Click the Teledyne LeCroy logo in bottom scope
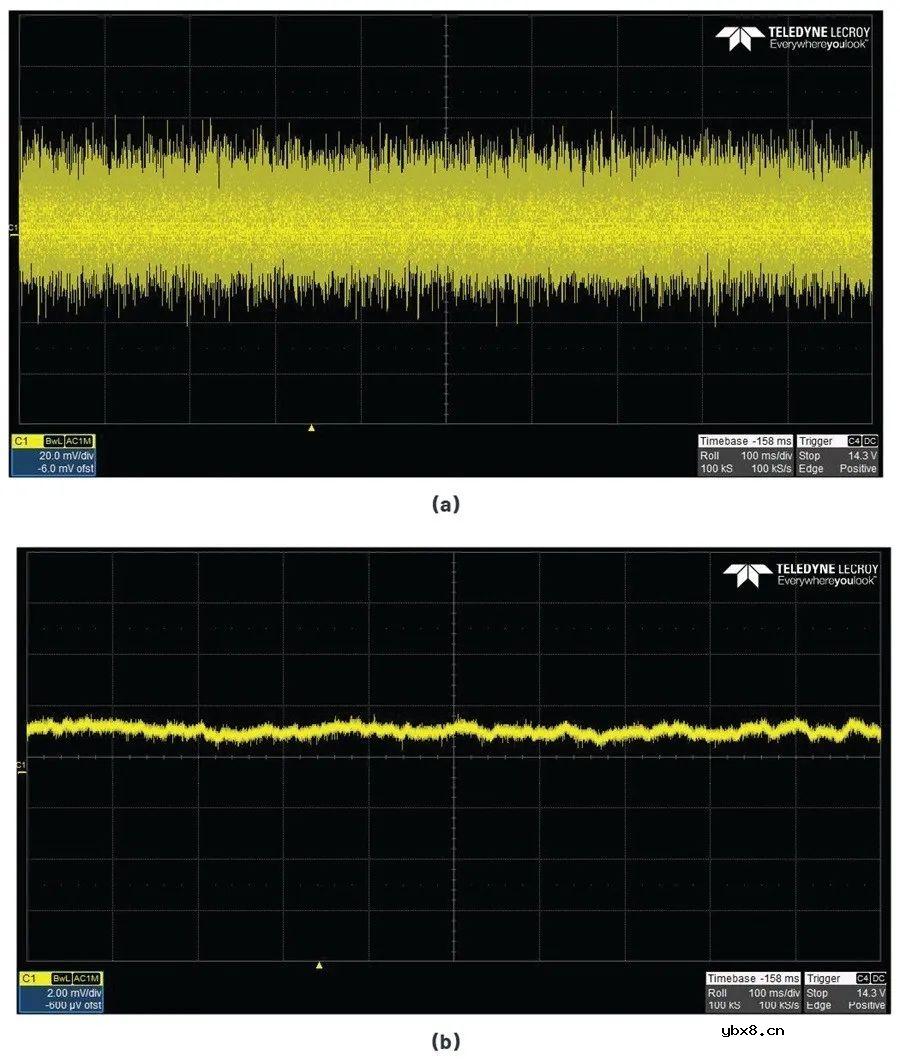This screenshot has height=1061, width=900. click(x=800, y=574)
